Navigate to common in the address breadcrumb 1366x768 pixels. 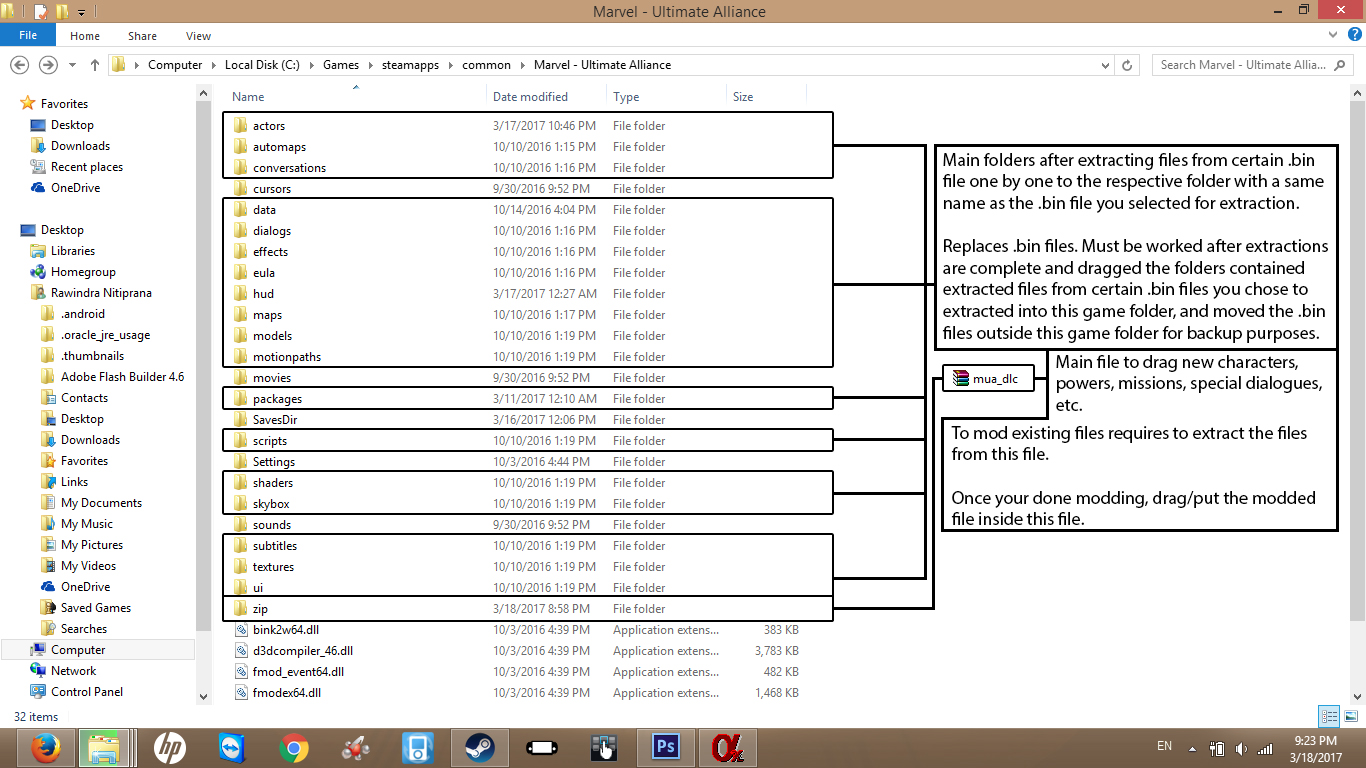(x=486, y=65)
